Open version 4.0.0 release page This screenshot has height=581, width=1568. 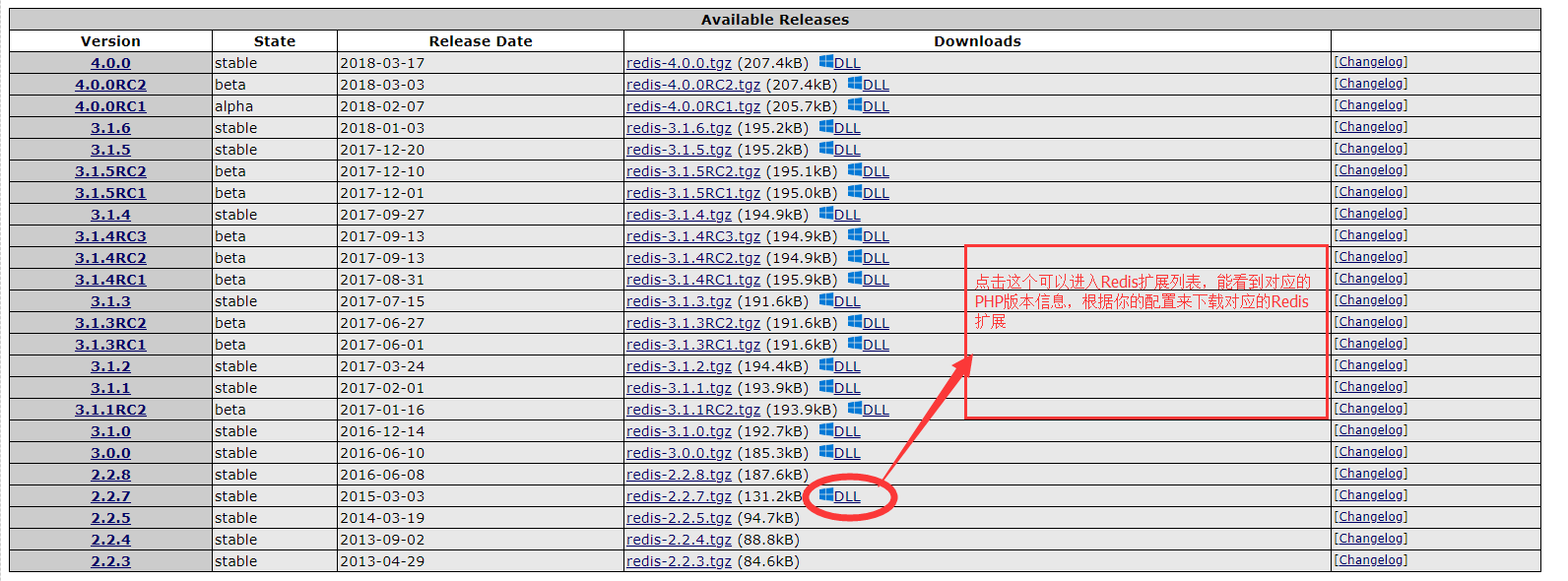(110, 63)
